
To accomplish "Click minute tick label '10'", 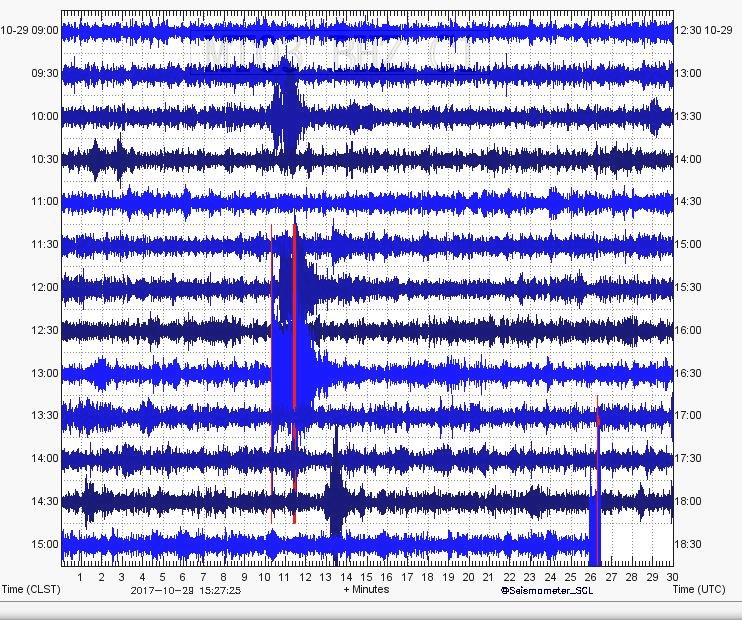I will point(264,577).
